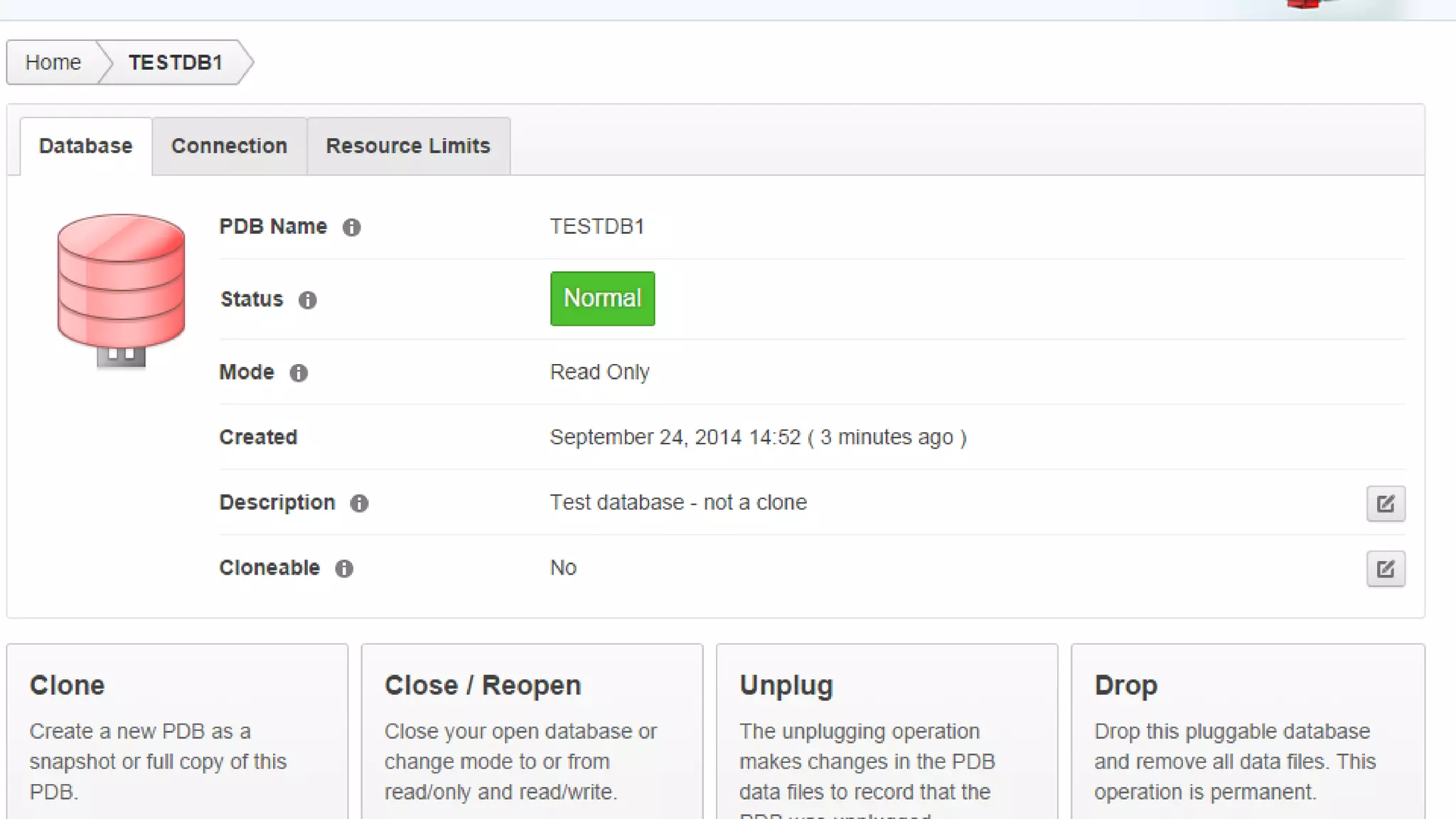Click the green Normal status badge
The width and height of the screenshot is (1456, 819).
coord(602,299)
